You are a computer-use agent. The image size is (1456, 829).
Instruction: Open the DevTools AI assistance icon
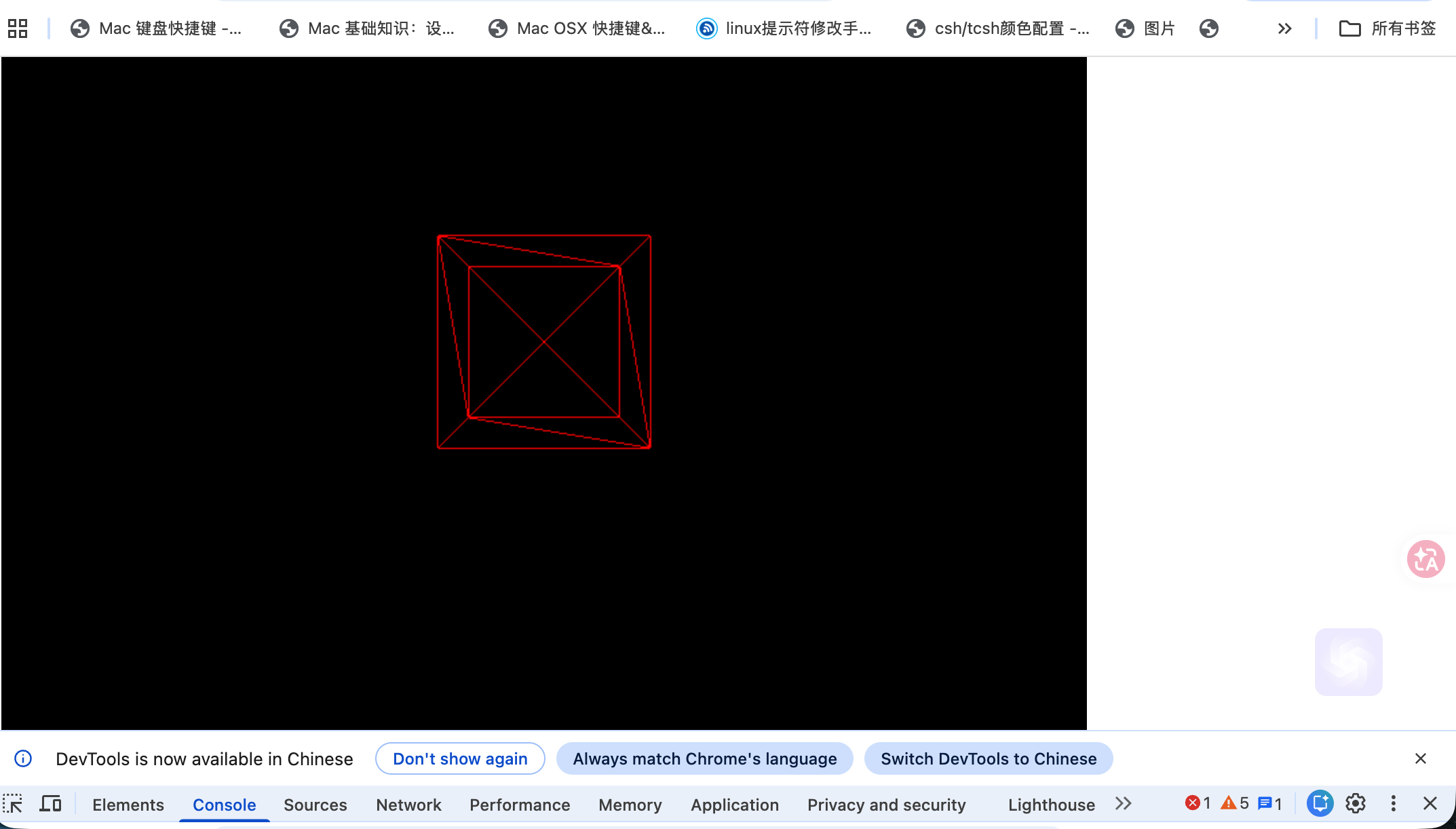click(1320, 804)
